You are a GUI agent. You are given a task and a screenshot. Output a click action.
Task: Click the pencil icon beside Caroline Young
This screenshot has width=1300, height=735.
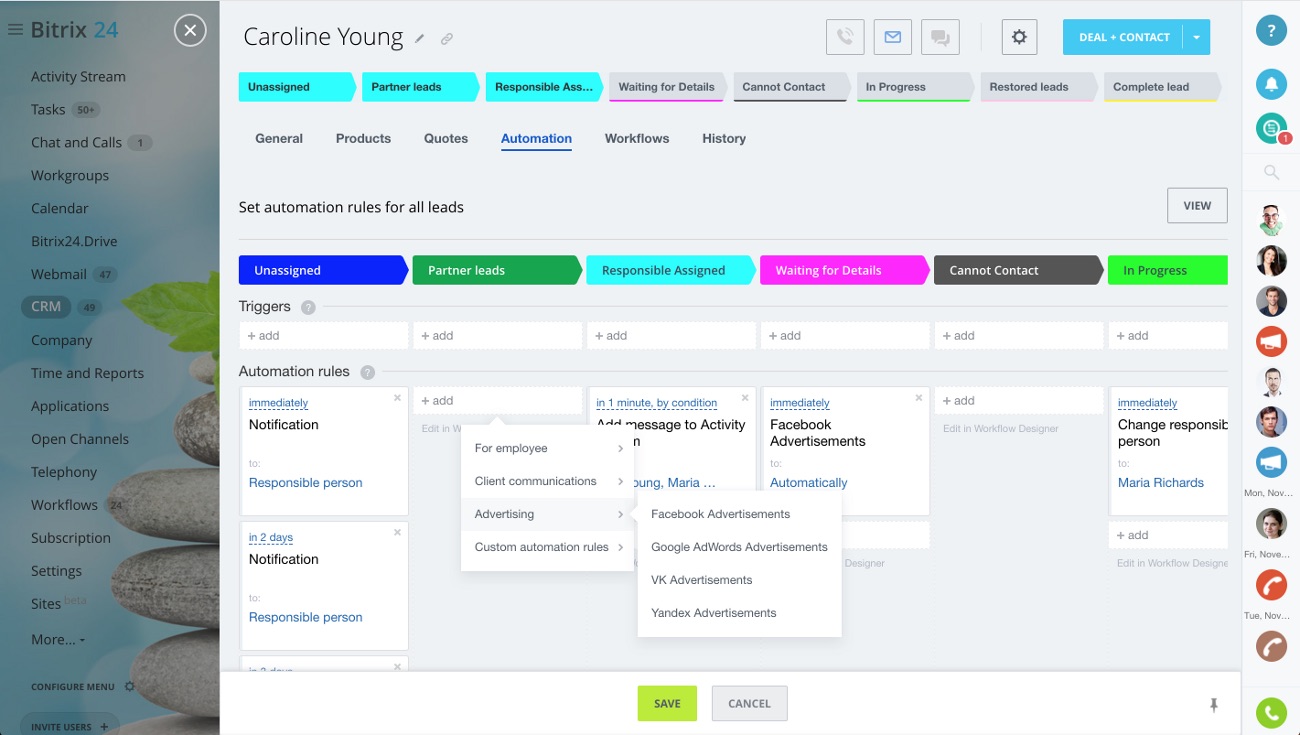pyautogui.click(x=420, y=39)
